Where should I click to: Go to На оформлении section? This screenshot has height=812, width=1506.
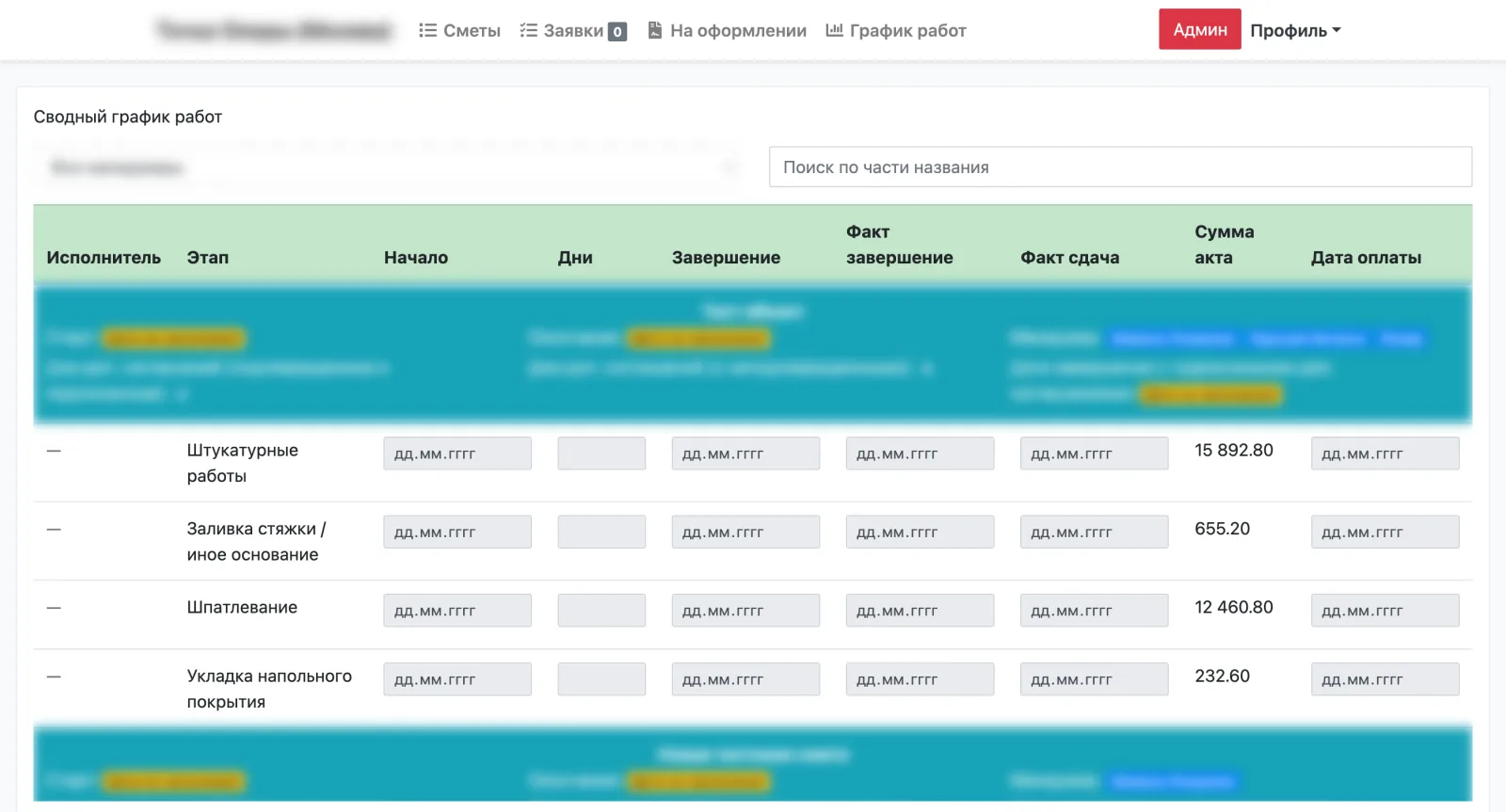pyautogui.click(x=727, y=30)
